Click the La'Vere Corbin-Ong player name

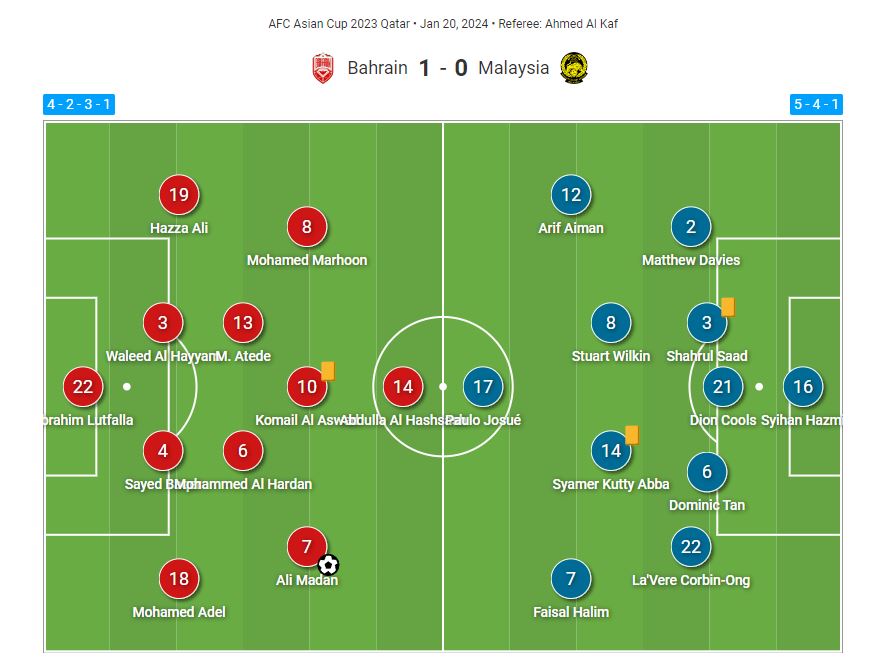691,580
